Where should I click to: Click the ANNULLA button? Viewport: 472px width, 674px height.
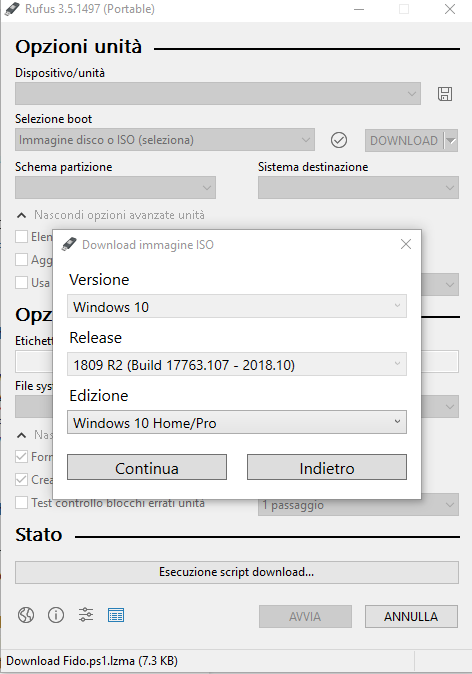[411, 616]
